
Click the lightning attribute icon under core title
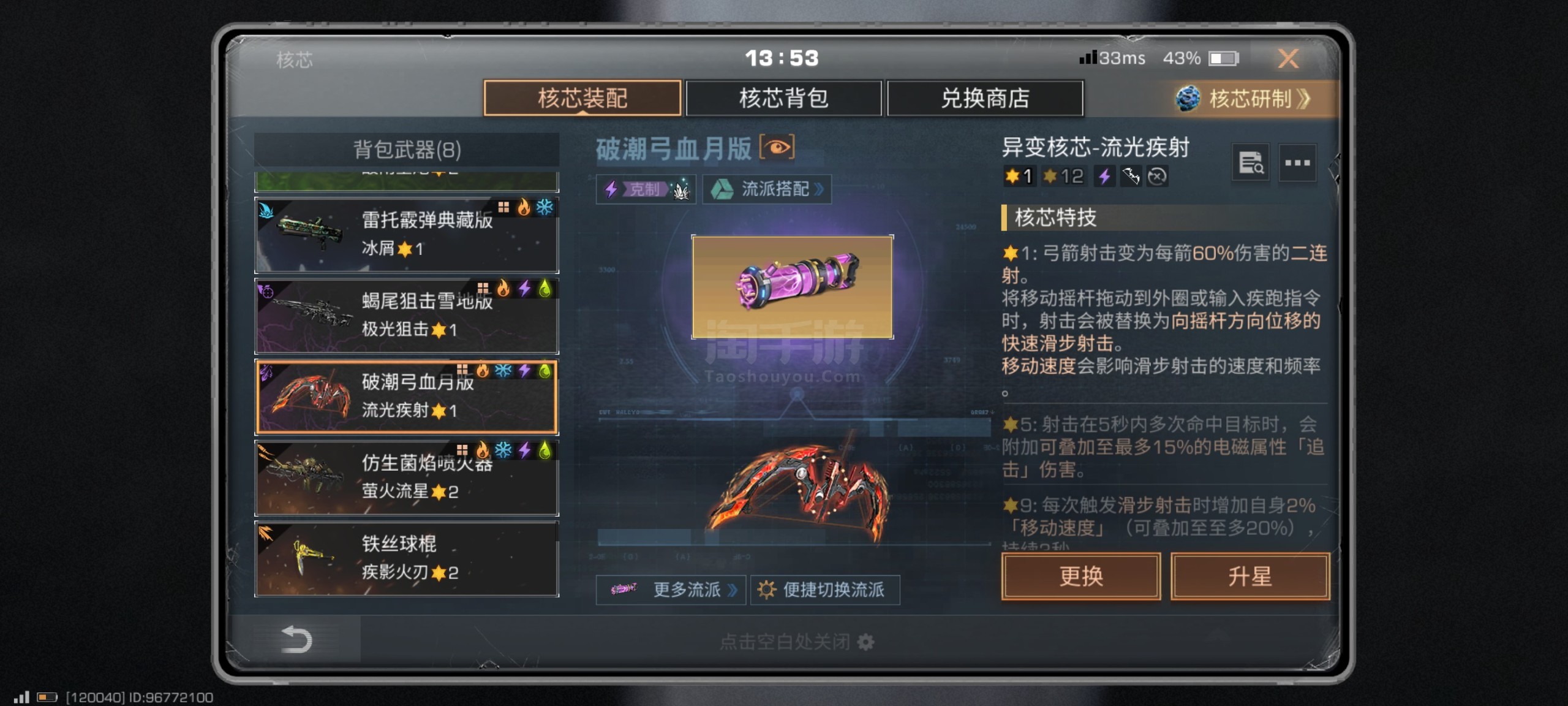click(1104, 176)
